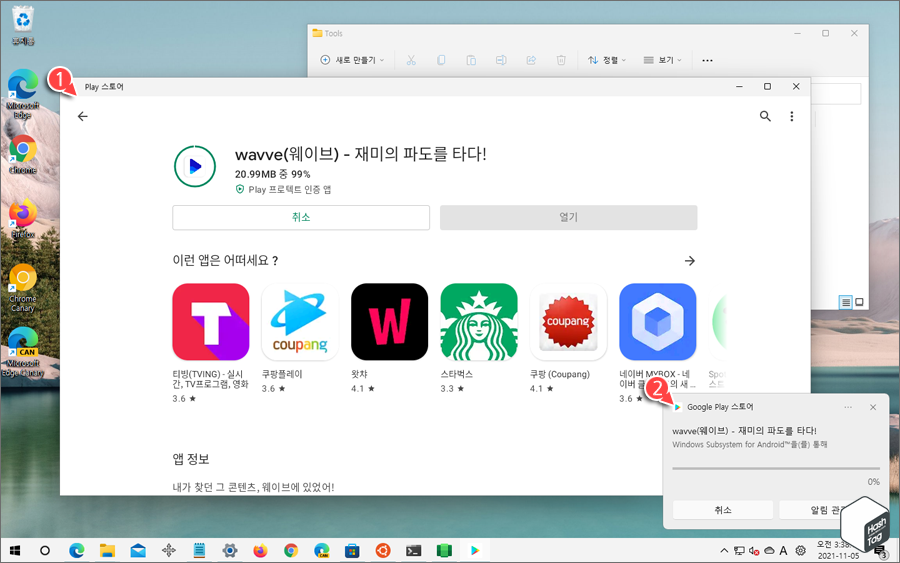This screenshot has height=563, width=900.
Task: Open the clock showing 2021-11-05
Action: click(838, 550)
